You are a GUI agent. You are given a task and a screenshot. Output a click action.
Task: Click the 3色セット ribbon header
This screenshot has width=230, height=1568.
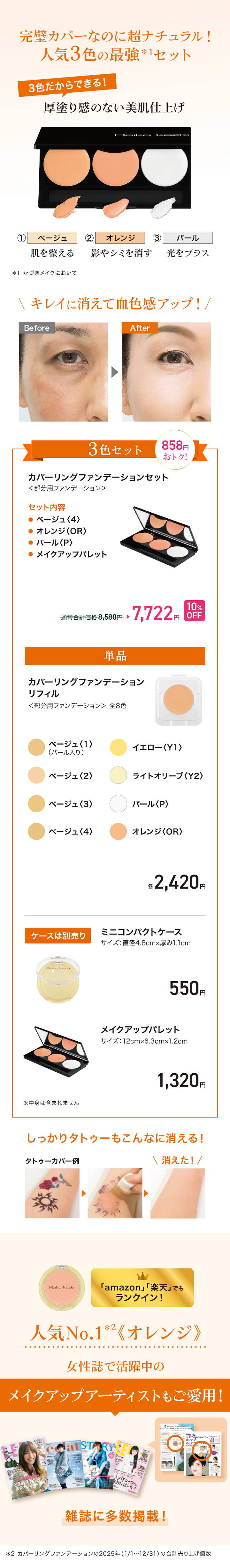[x=115, y=450]
